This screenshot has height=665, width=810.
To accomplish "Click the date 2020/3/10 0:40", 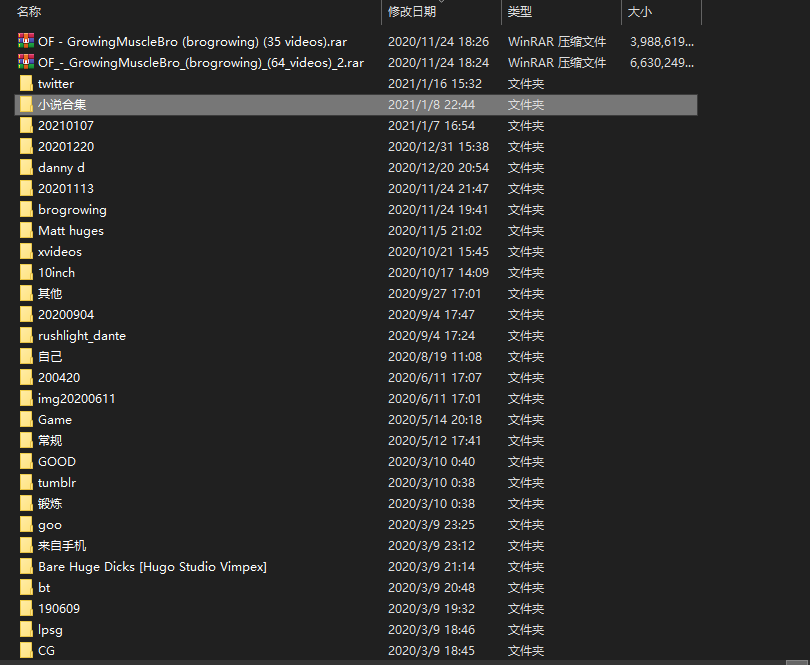I will click(431, 462).
